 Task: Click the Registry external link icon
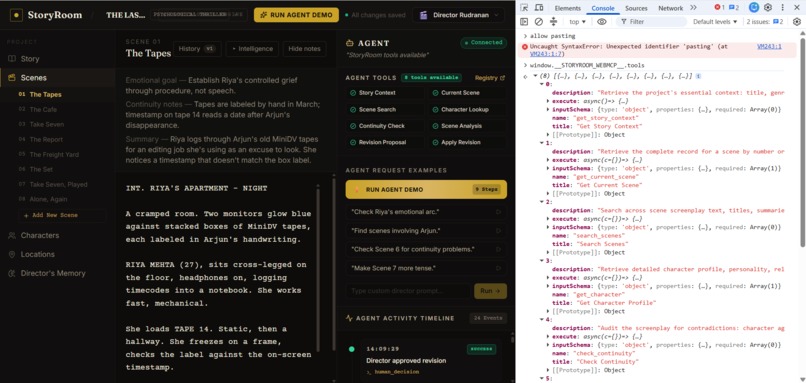(x=502, y=78)
